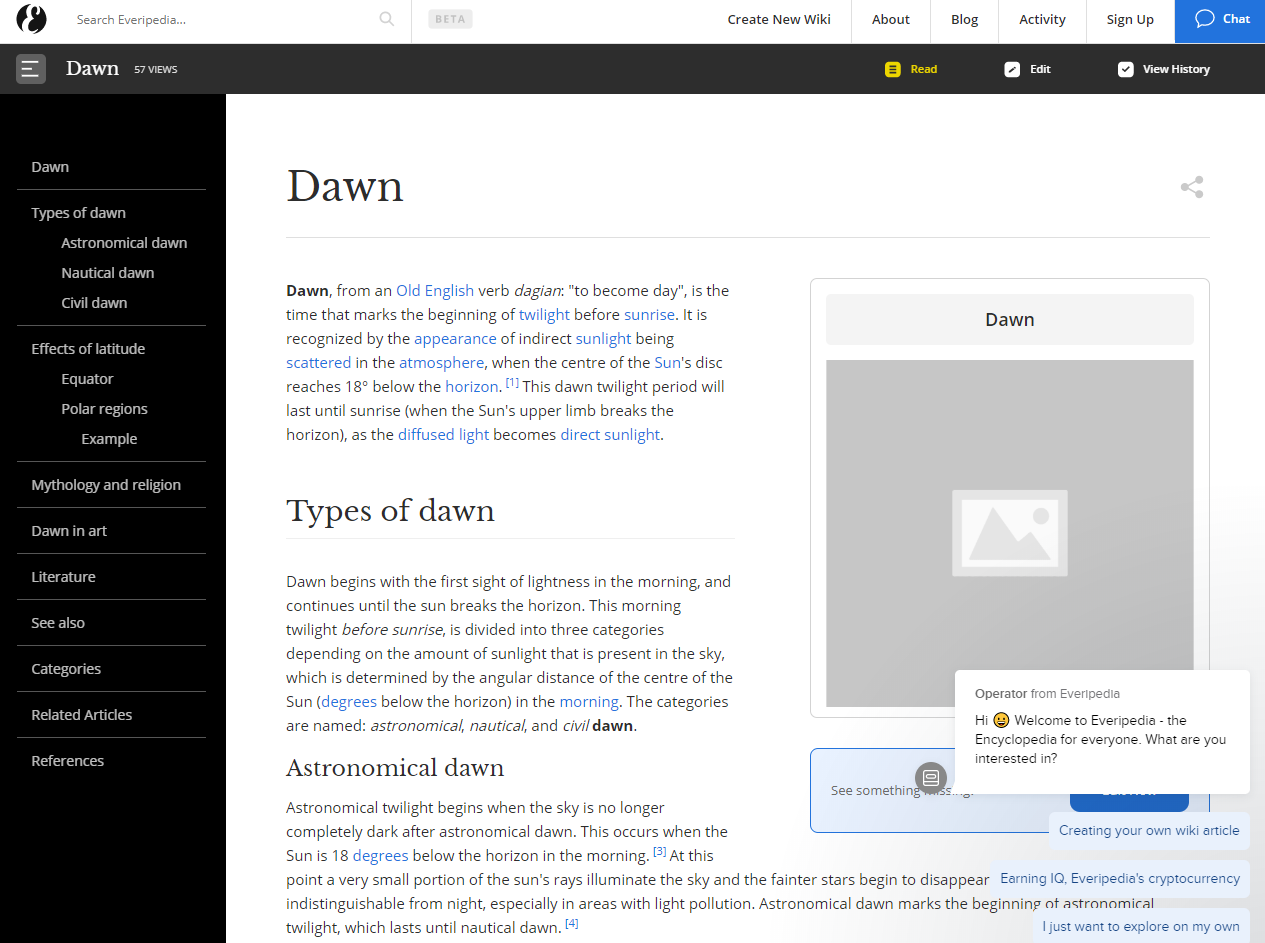Click the Everipedia logo icon
The width and height of the screenshot is (1265, 943).
(x=32, y=20)
